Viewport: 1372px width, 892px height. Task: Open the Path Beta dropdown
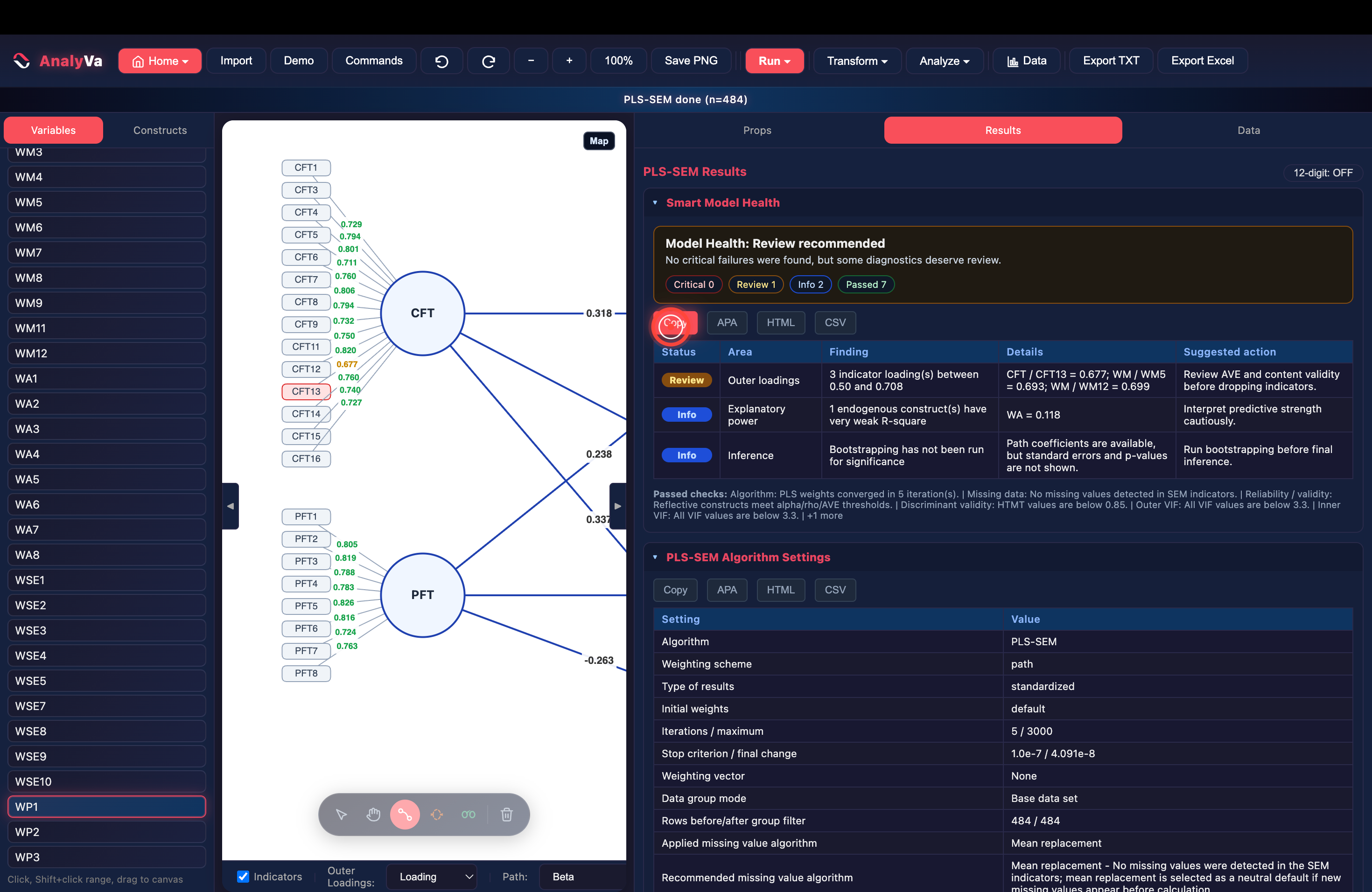[582, 877]
